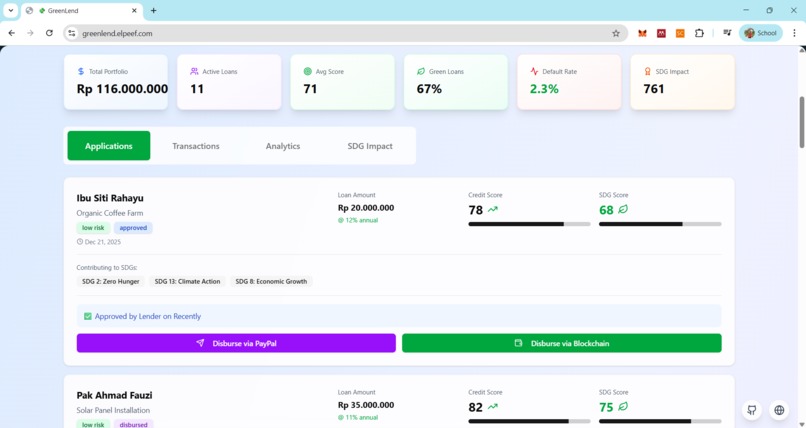Open the tab search dropdown arrow
This screenshot has width=806, height=428.
click(x=10, y=10)
